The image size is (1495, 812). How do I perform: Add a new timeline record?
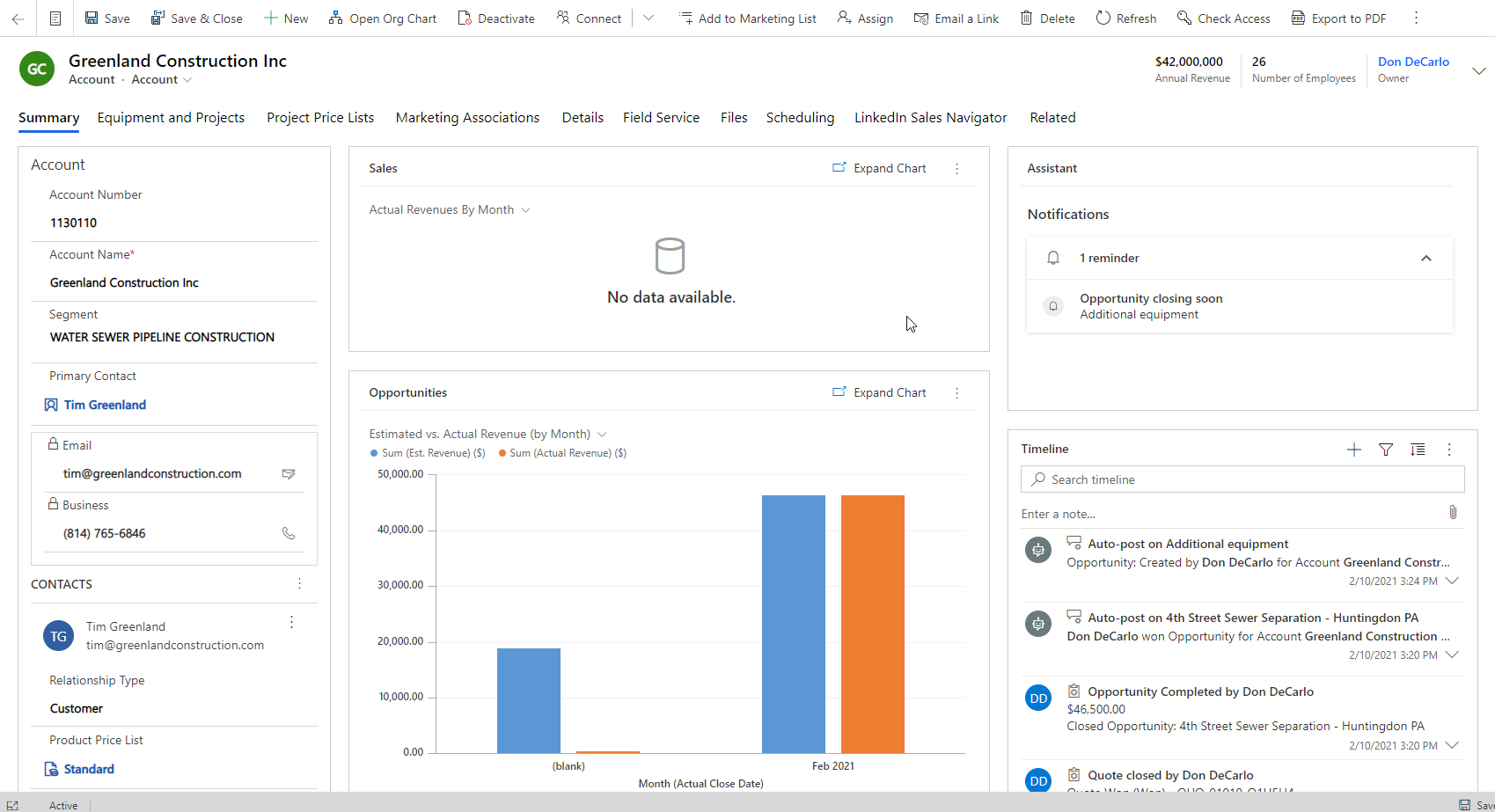1354,450
